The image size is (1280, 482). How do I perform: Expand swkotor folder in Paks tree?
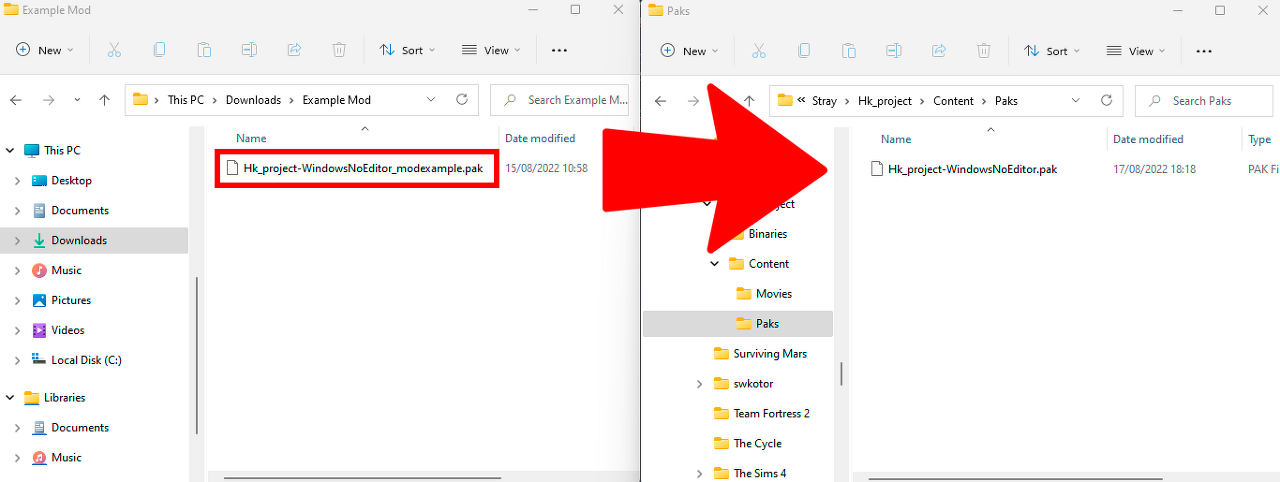[699, 384]
